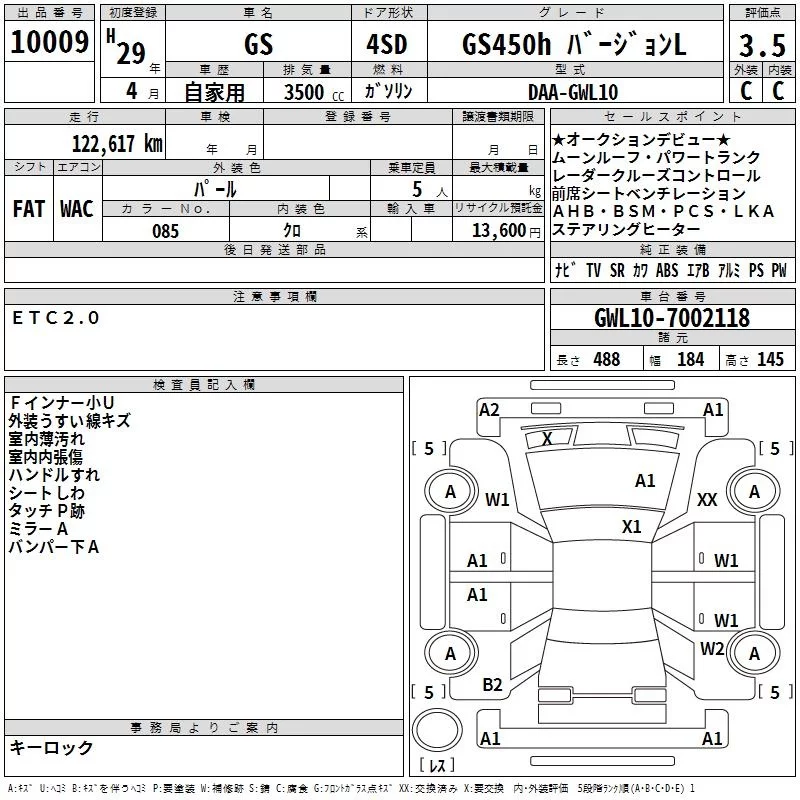Select door type 4SD

click(x=387, y=44)
